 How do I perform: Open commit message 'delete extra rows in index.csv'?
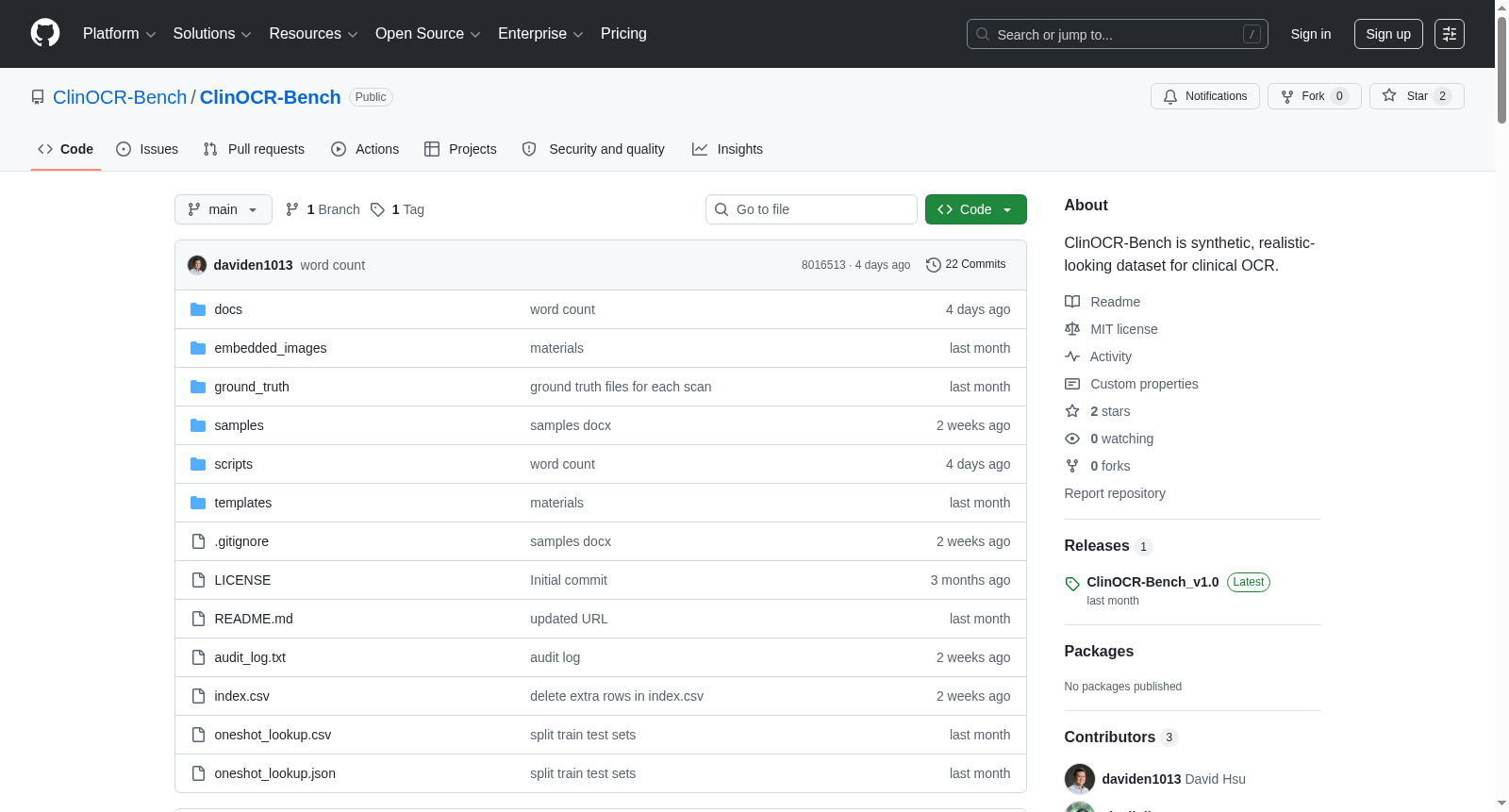(617, 696)
